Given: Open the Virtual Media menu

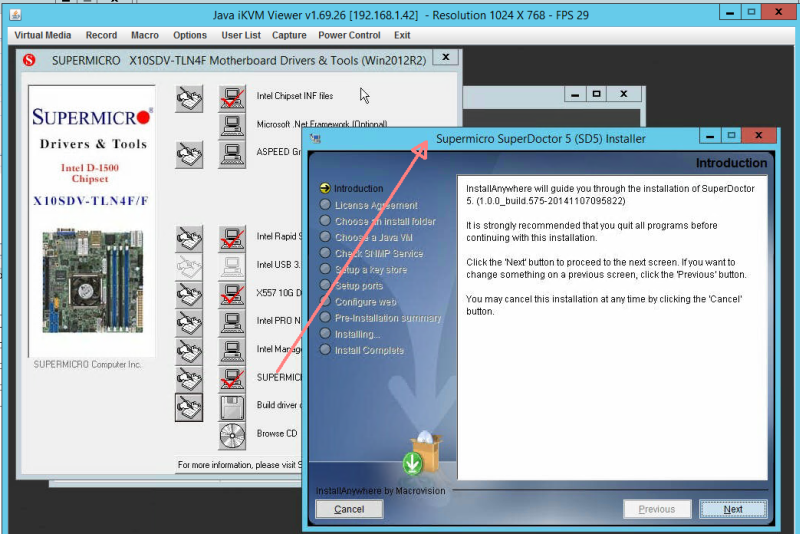Looking at the screenshot, I should tap(42, 35).
